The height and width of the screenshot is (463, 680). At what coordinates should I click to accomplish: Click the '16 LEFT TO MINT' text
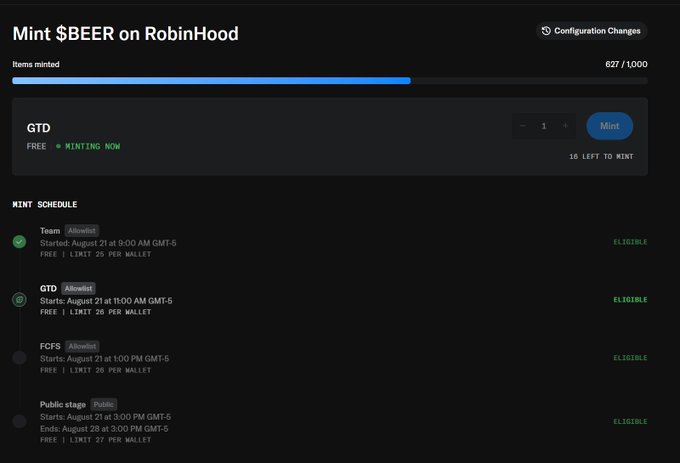click(601, 157)
